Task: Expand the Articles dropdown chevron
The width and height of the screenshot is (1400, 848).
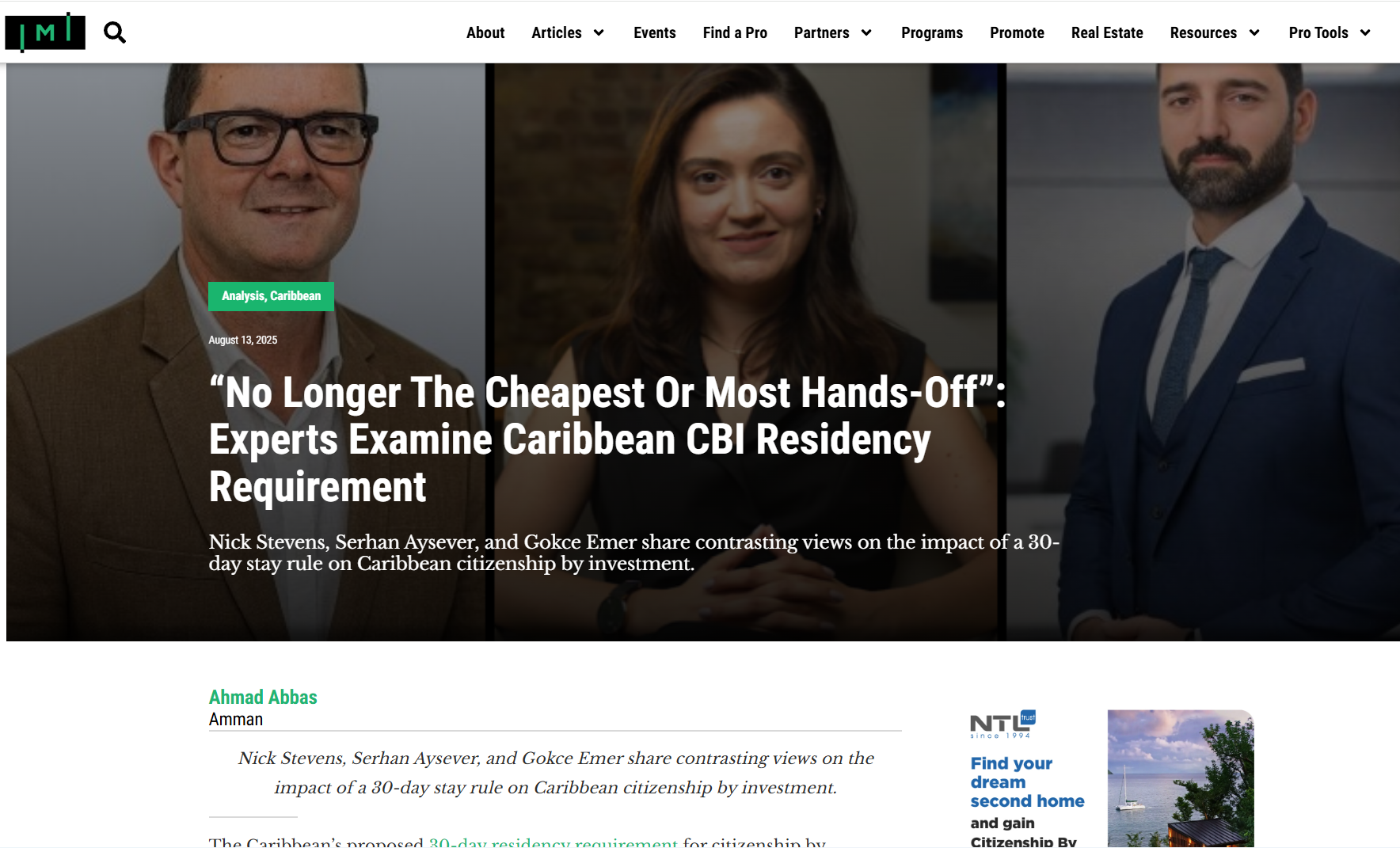Action: [x=599, y=32]
